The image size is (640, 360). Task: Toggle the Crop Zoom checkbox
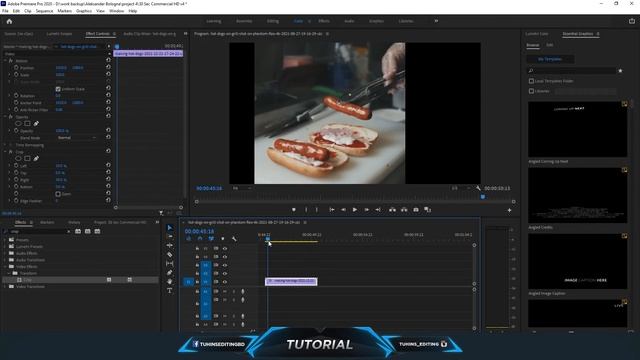coord(58,194)
